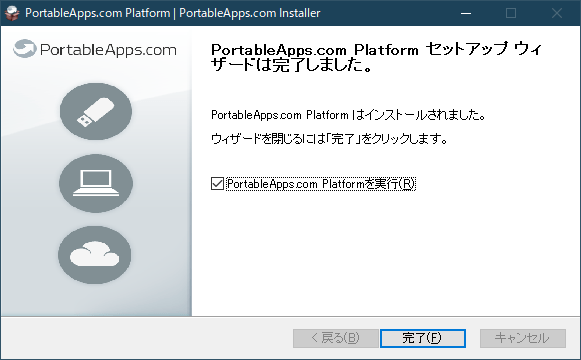Click the 完了(F) finish button
The width and height of the screenshot is (581, 360).
click(x=423, y=338)
